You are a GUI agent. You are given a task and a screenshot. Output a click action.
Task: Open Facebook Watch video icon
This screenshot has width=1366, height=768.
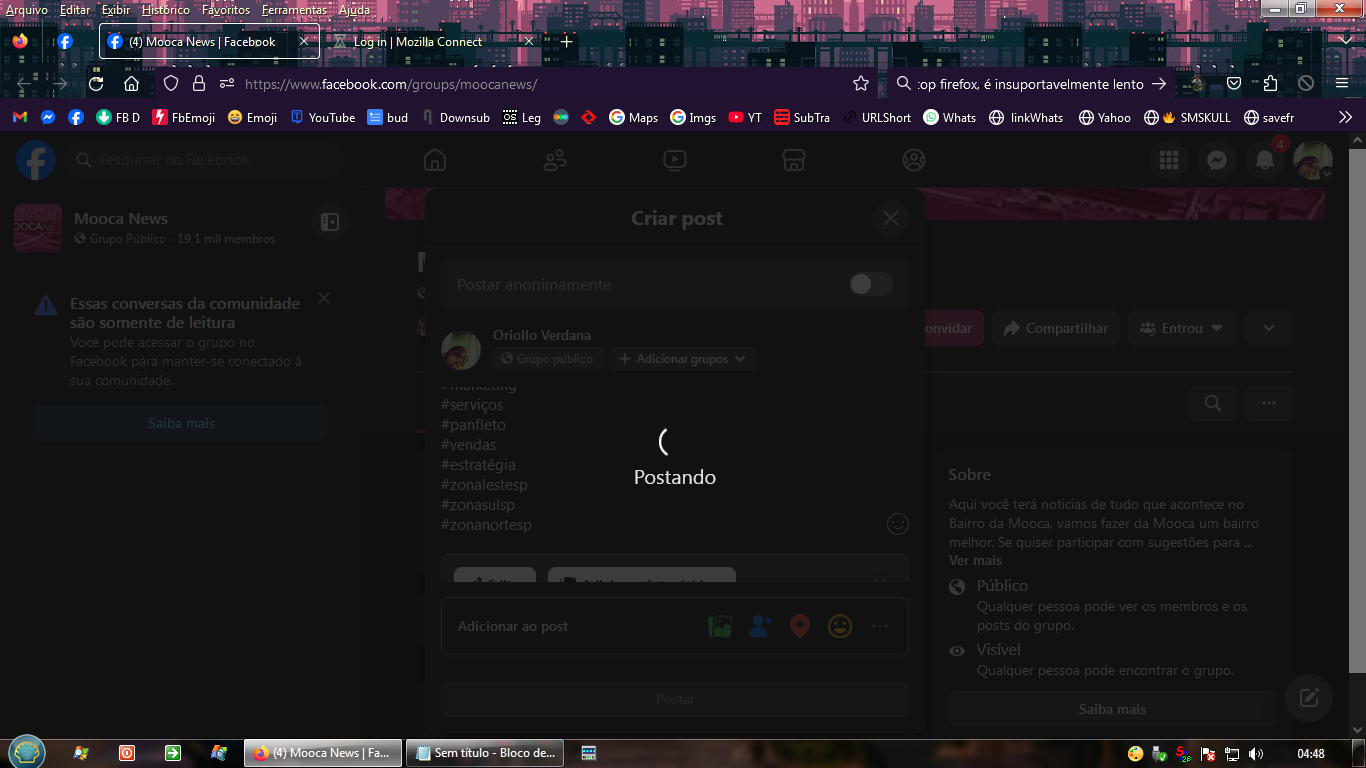(674, 160)
